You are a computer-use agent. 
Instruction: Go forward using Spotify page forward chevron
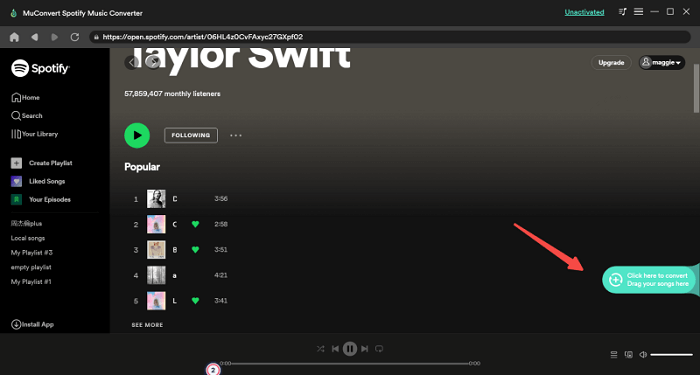153,62
